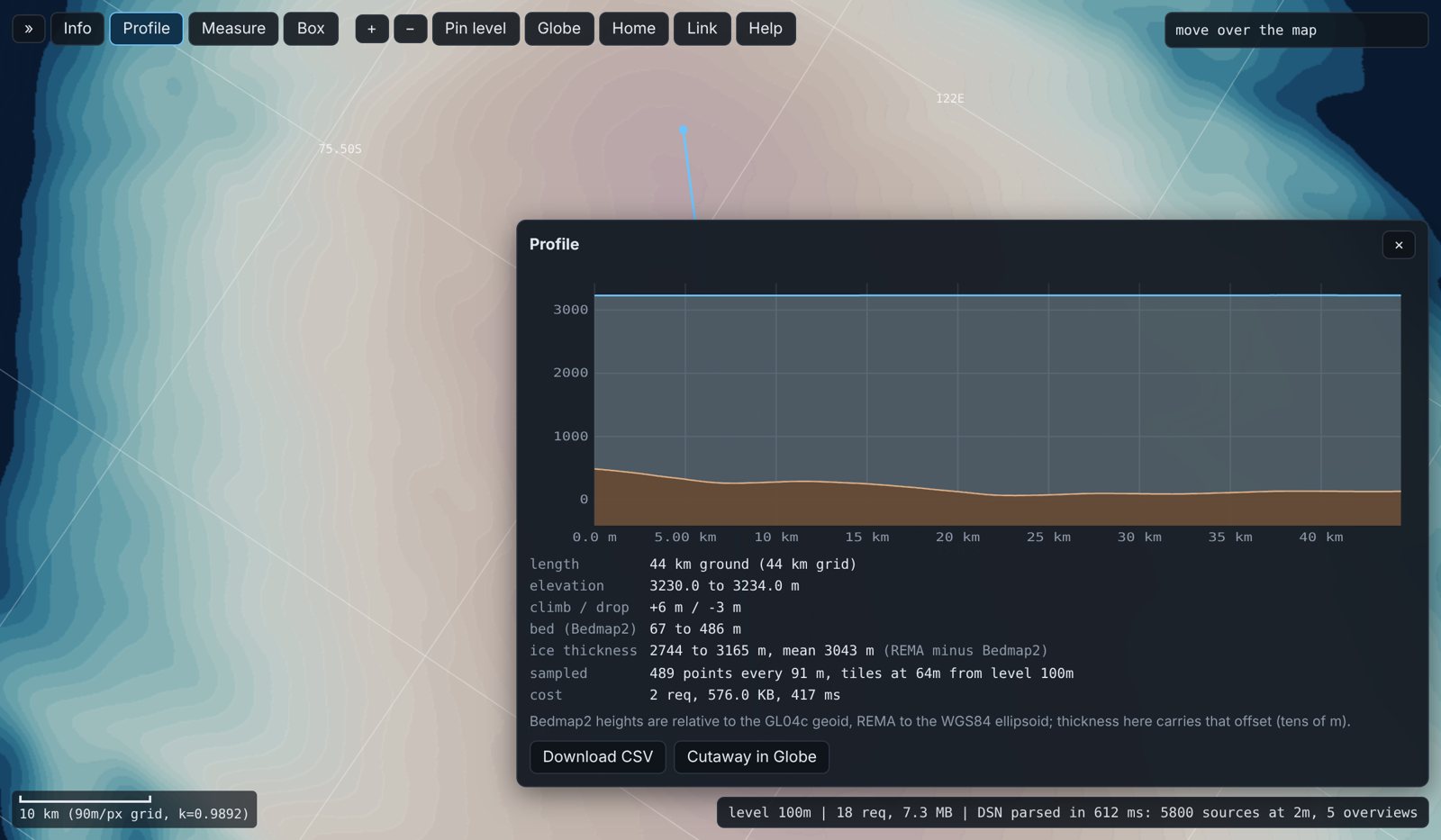Click the length 44 km ground value
Viewport: 1441px width, 840px height.
pyautogui.click(x=753, y=565)
